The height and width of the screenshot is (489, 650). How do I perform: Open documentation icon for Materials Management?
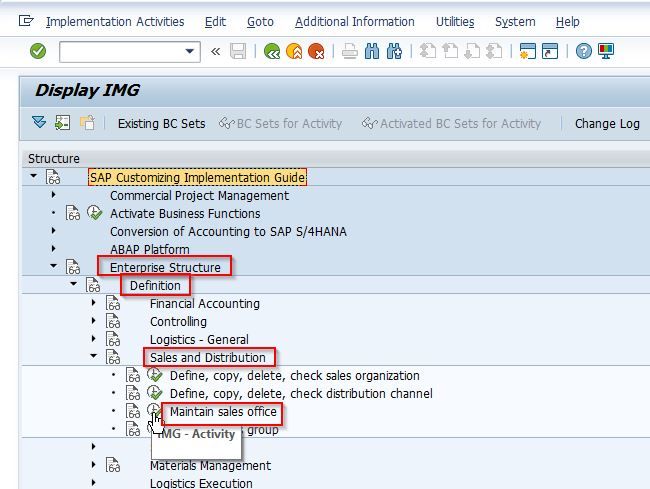tap(113, 465)
